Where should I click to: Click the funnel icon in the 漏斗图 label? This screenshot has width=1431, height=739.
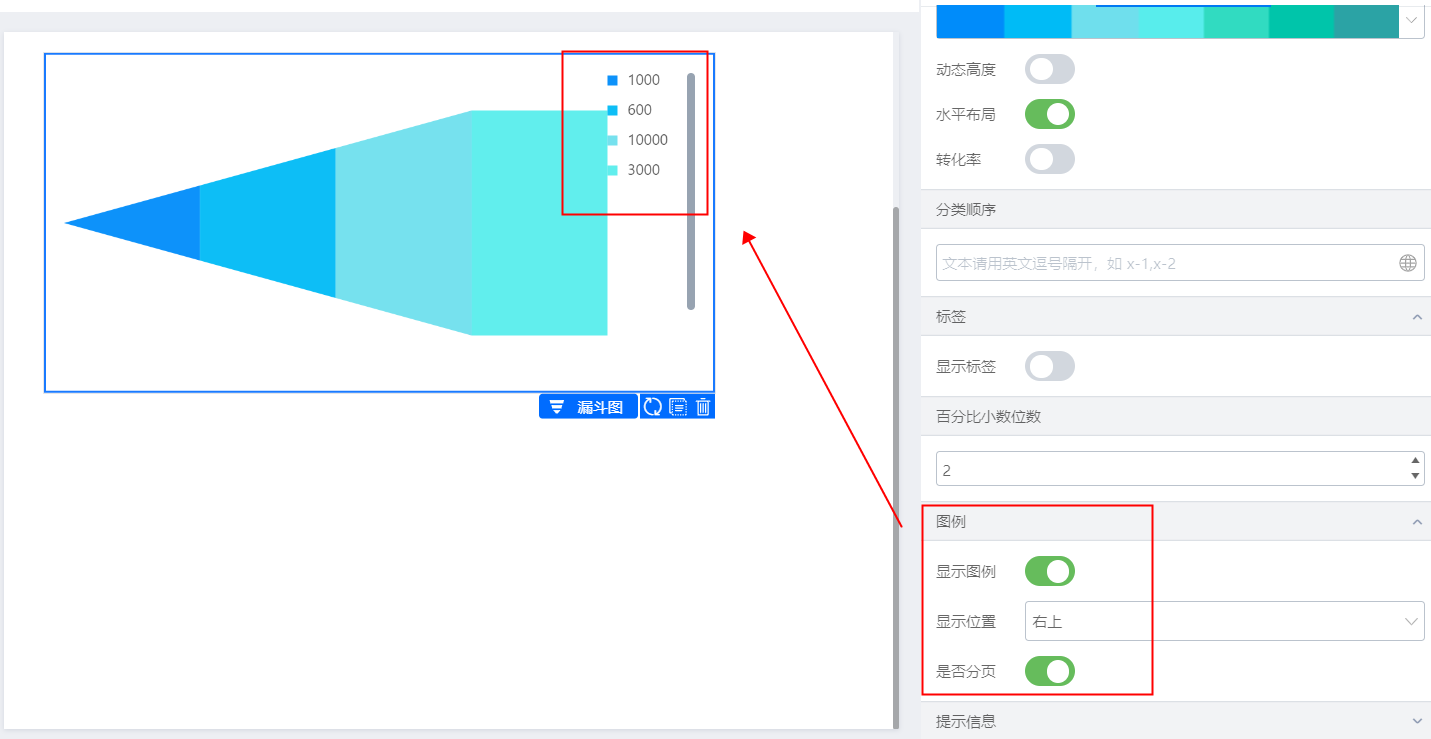click(x=557, y=407)
